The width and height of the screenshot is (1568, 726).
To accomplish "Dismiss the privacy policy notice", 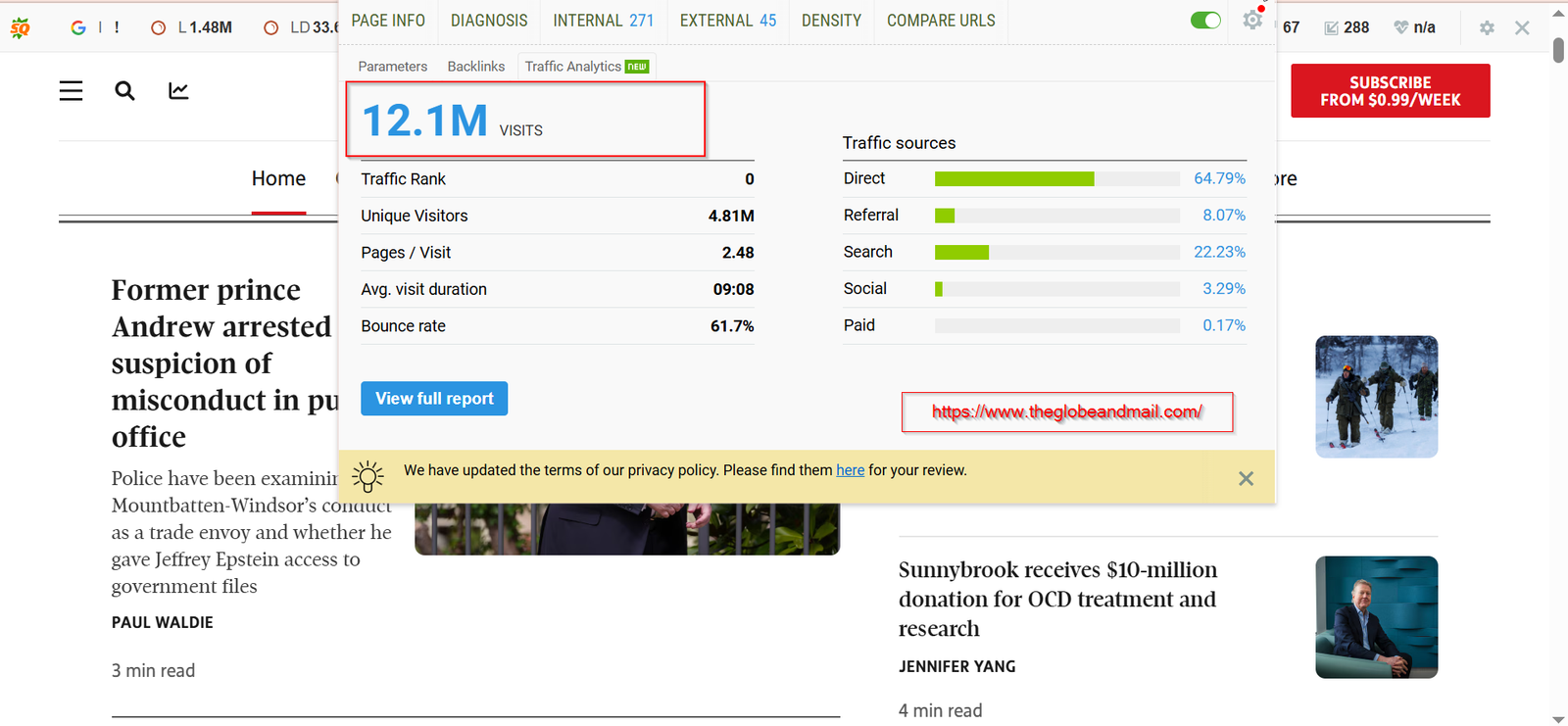I will [x=1246, y=478].
